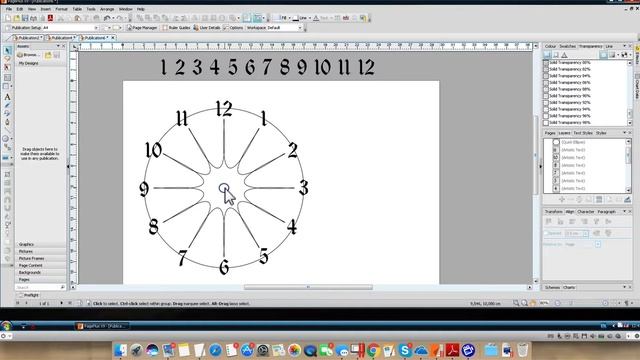Screen dimensions: 640x360
Task: Open the Fill colour dropdown
Action: [x=289, y=18]
